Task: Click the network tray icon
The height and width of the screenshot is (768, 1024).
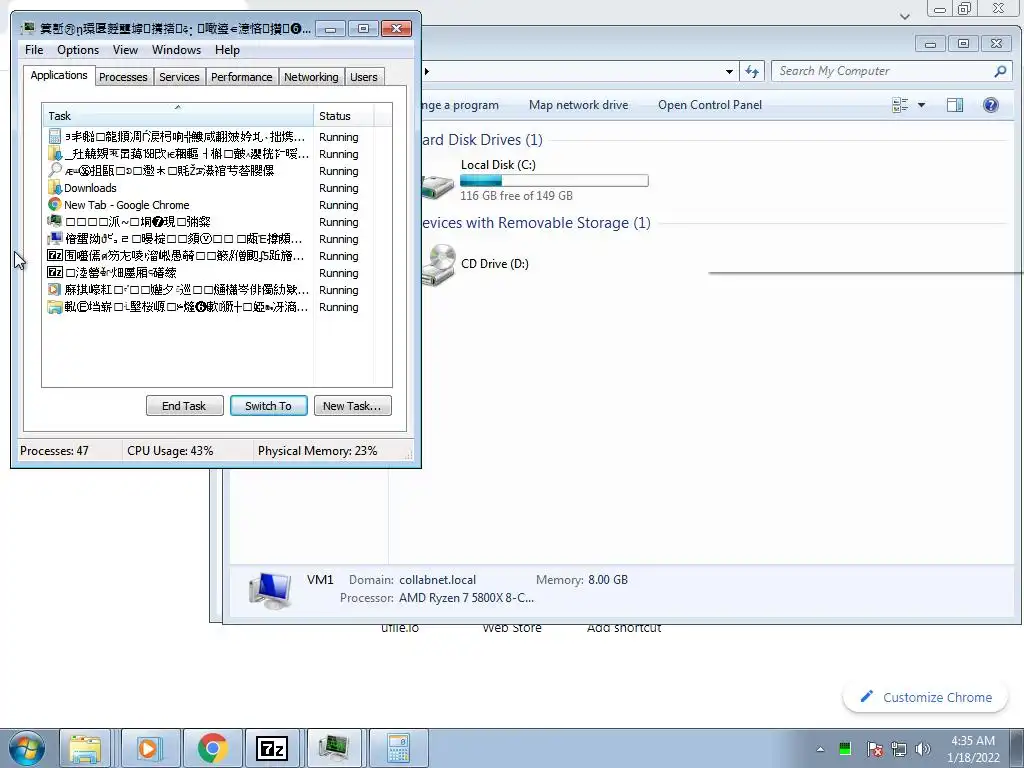Action: click(899, 749)
